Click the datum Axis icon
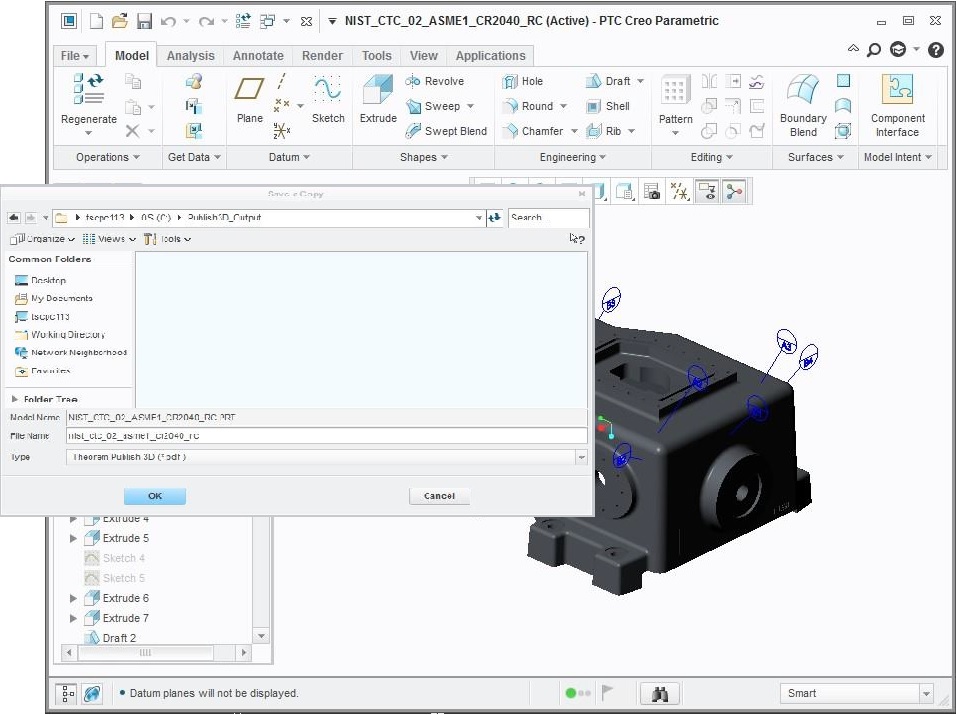 (x=281, y=82)
